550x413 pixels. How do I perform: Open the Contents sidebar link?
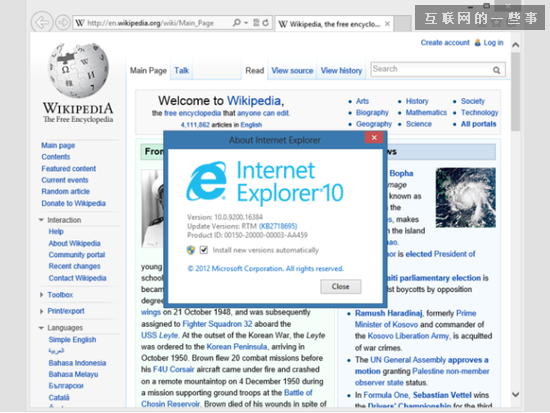click(55, 156)
